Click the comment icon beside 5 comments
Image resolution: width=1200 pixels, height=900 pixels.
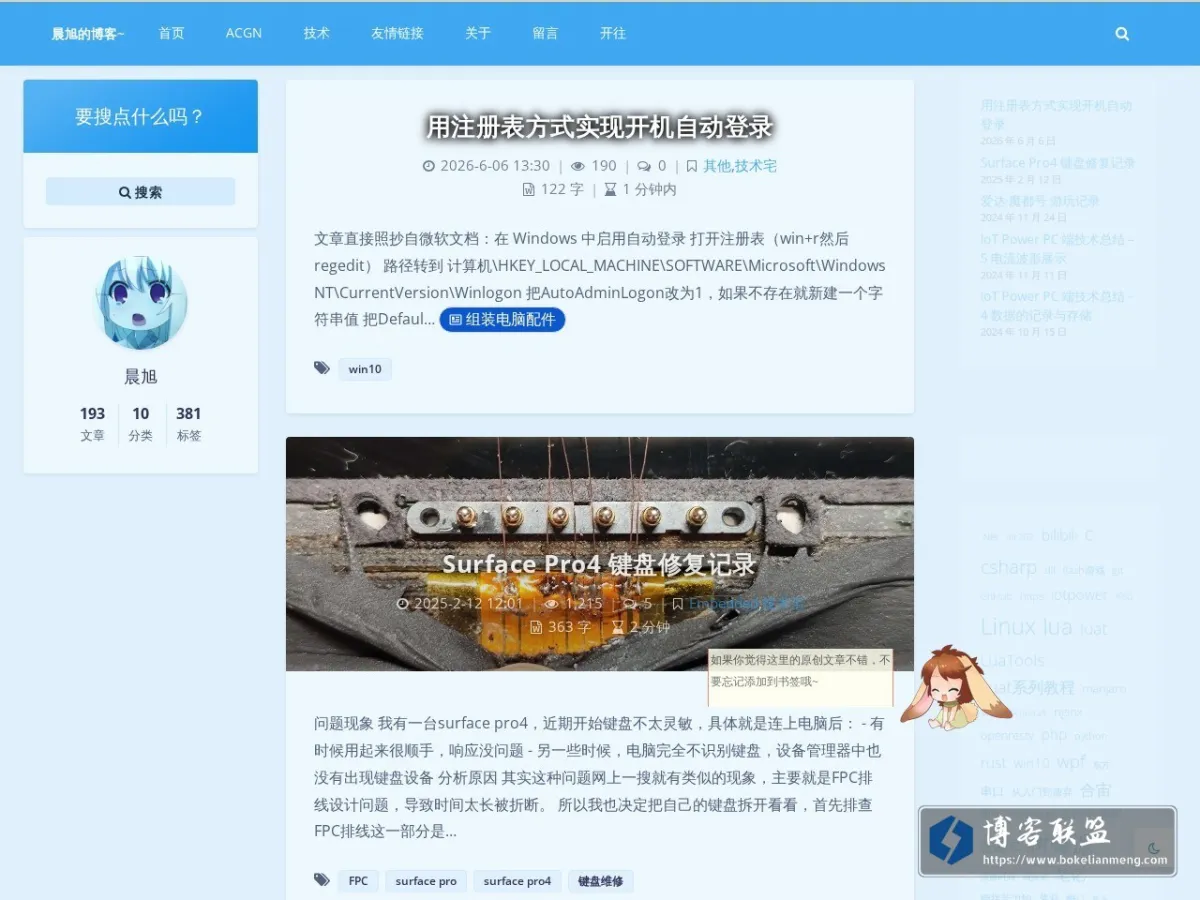[629, 604]
